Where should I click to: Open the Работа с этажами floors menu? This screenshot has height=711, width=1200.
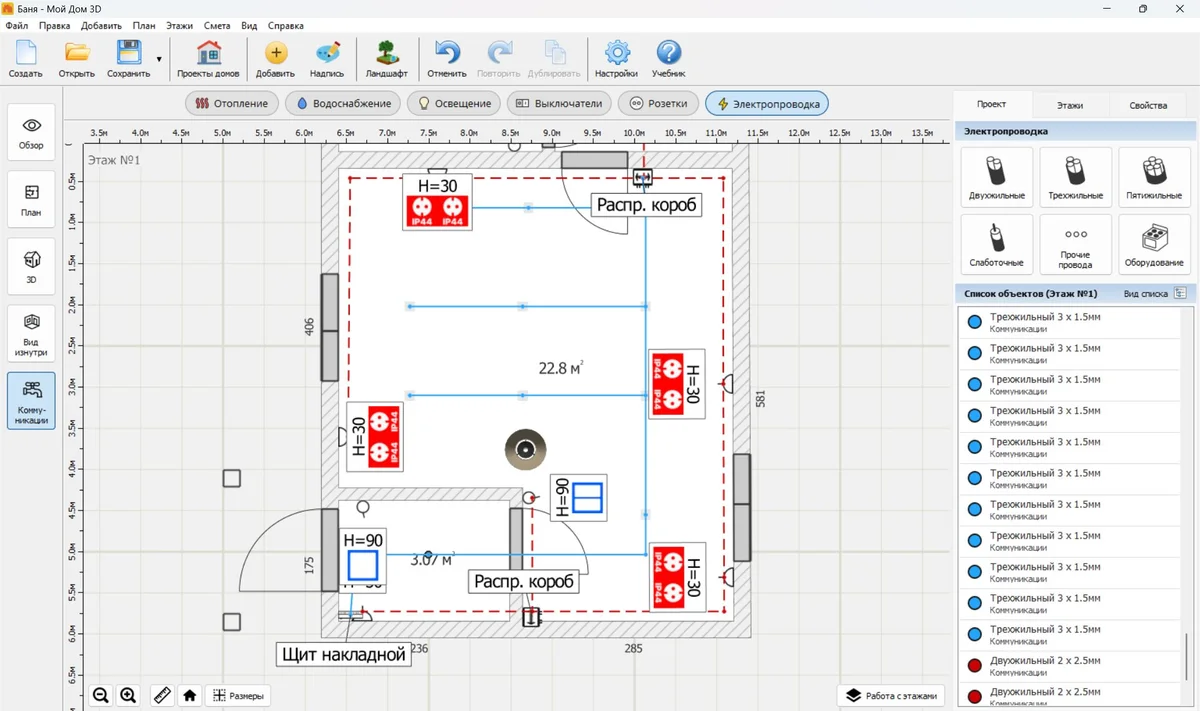click(x=892, y=695)
